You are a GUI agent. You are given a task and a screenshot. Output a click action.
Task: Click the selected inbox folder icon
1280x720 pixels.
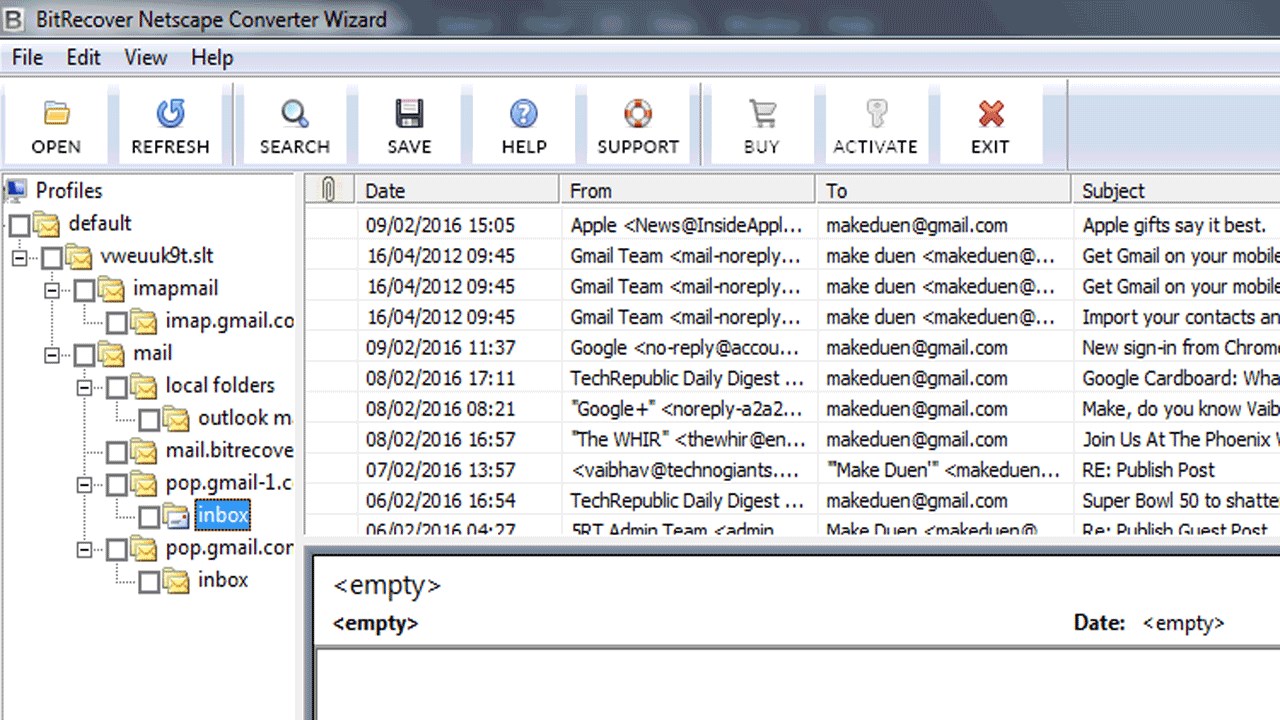pos(177,516)
